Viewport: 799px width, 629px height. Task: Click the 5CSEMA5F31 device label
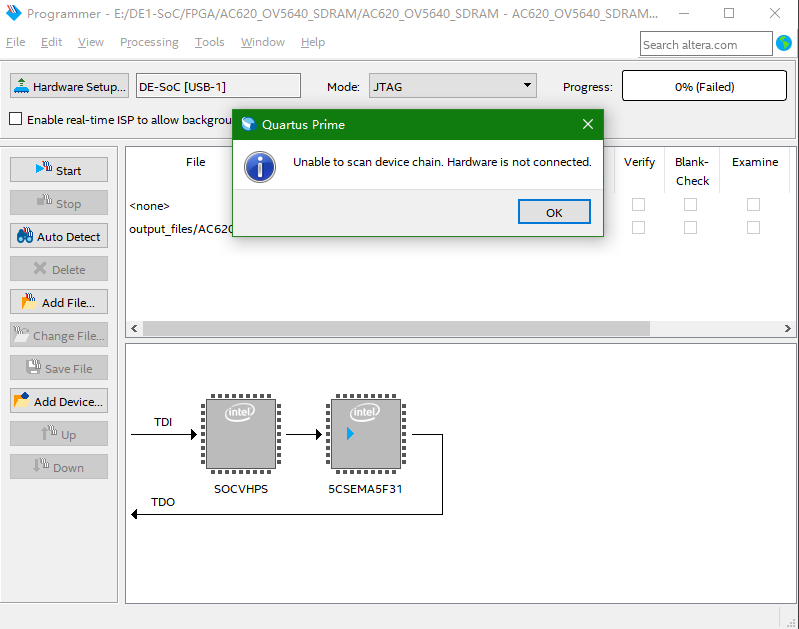[x=365, y=489]
